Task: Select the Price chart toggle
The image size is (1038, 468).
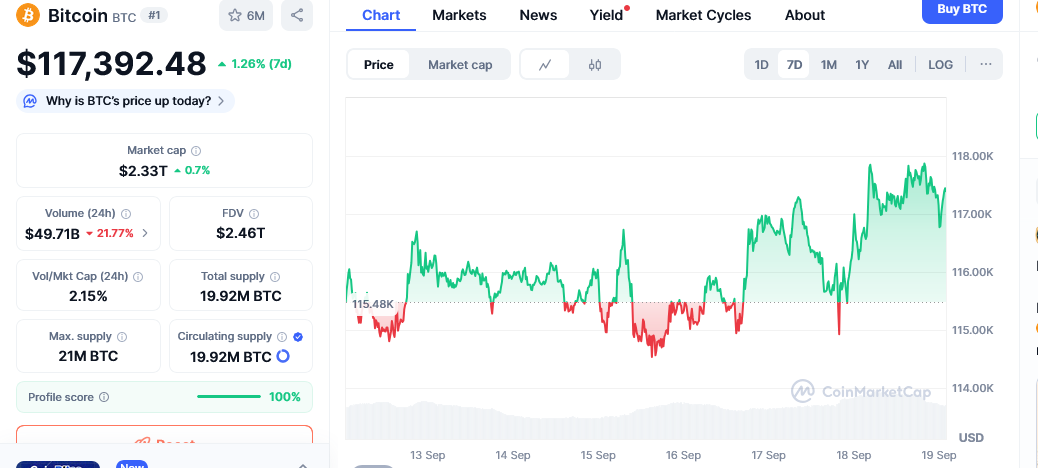Action: click(x=379, y=65)
